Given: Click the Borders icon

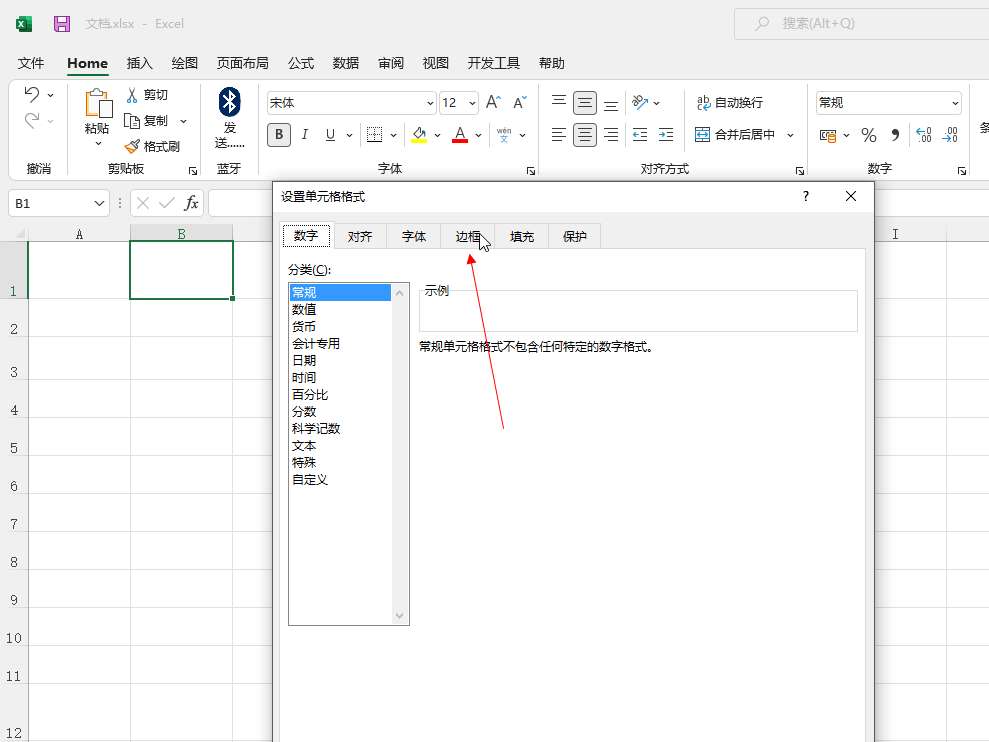Looking at the screenshot, I should tap(375, 134).
